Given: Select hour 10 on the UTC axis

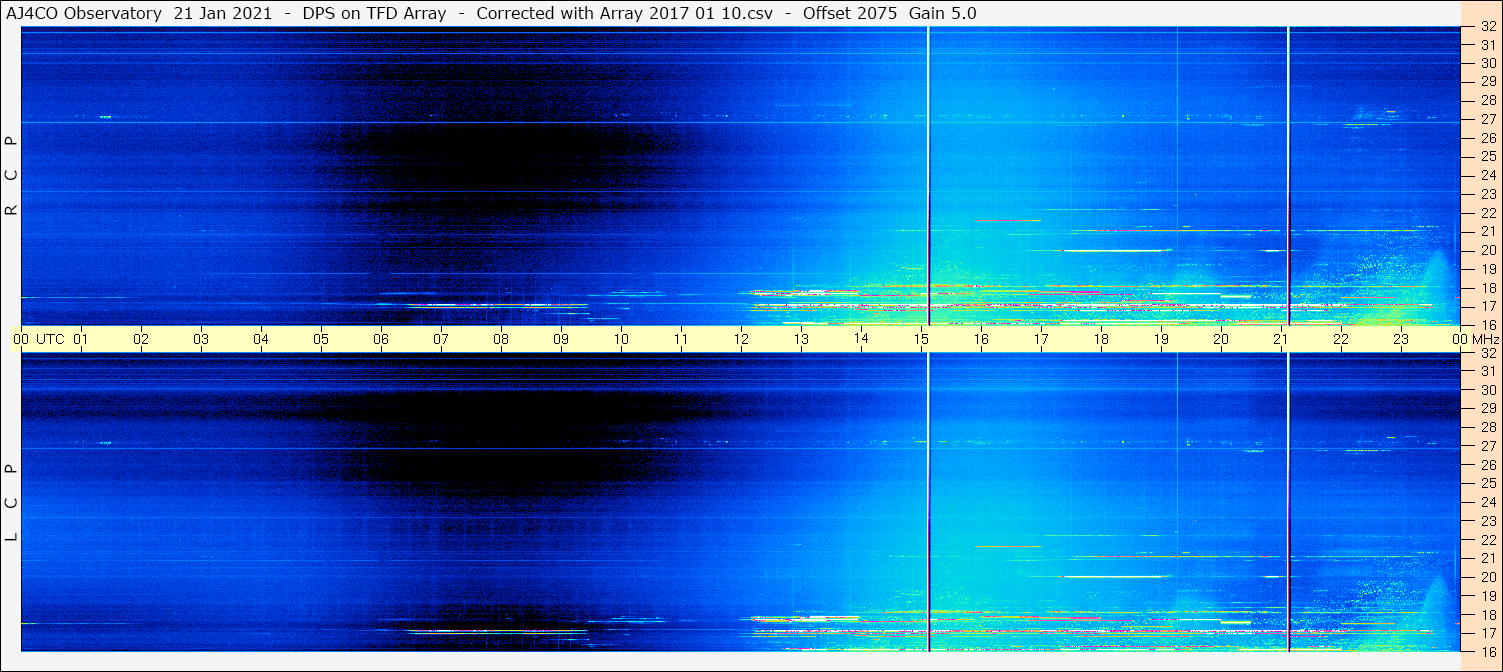Looking at the screenshot, I should (x=621, y=340).
